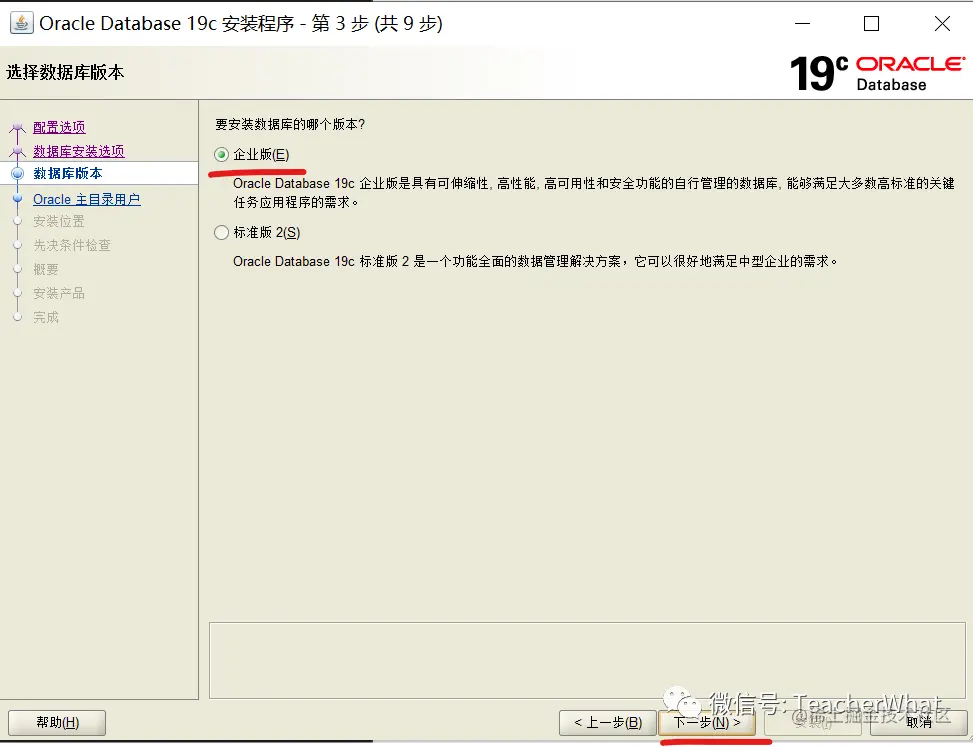Click the 数据库安装选项 step marker icon
Screen dimensions: 973x747
click(x=17, y=151)
